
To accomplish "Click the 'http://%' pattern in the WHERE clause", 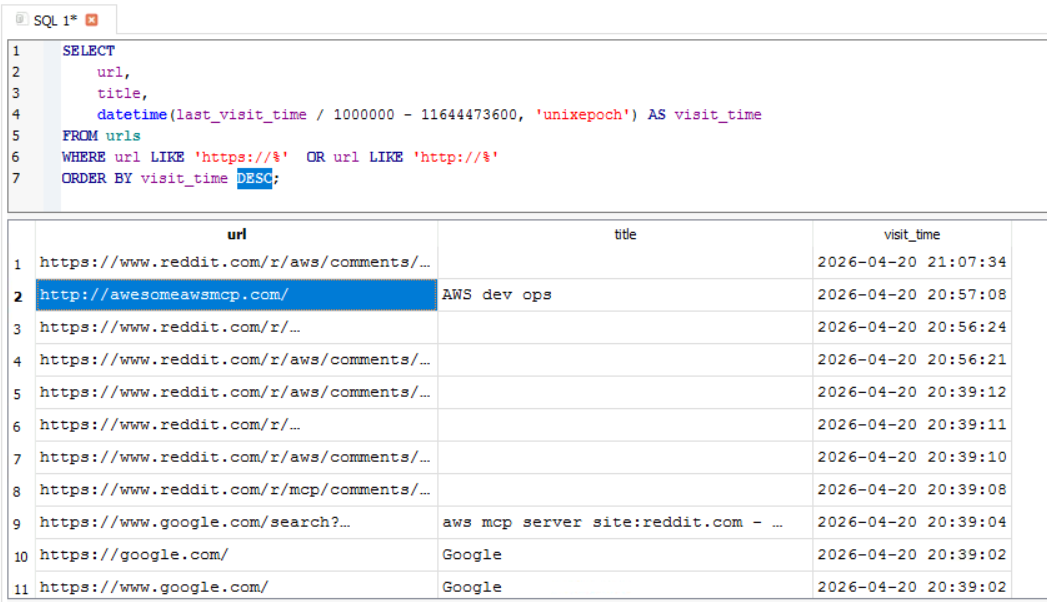I will [455, 157].
